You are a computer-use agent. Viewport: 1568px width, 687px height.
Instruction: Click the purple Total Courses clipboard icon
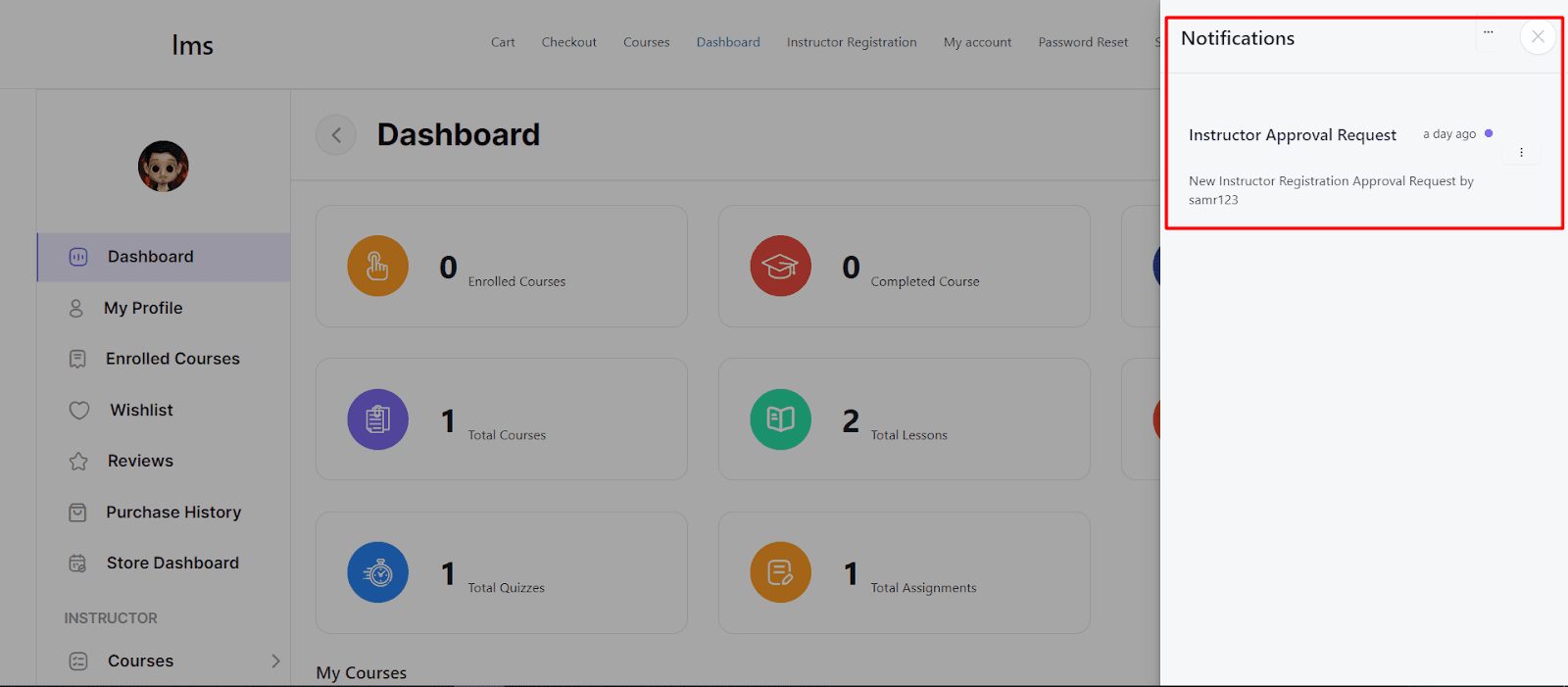pyautogui.click(x=377, y=419)
